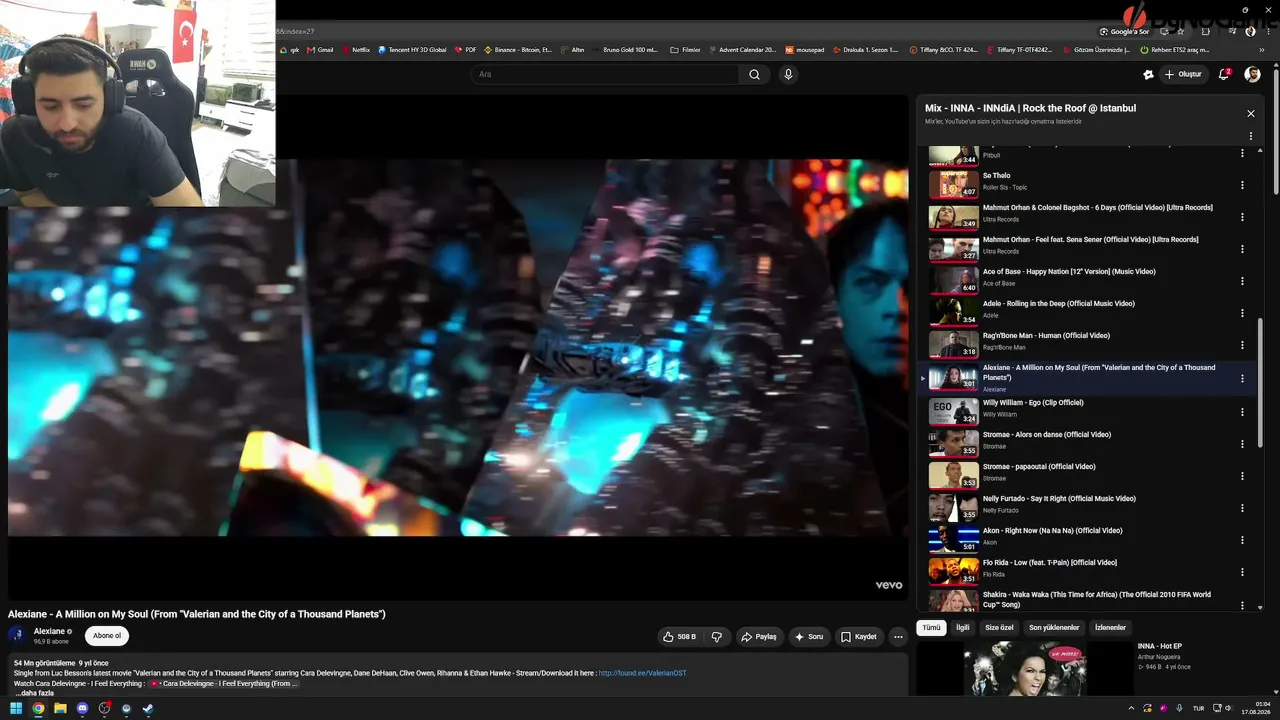Click the search magnifier button
Image resolution: width=1280 pixels, height=720 pixels.
(x=754, y=74)
